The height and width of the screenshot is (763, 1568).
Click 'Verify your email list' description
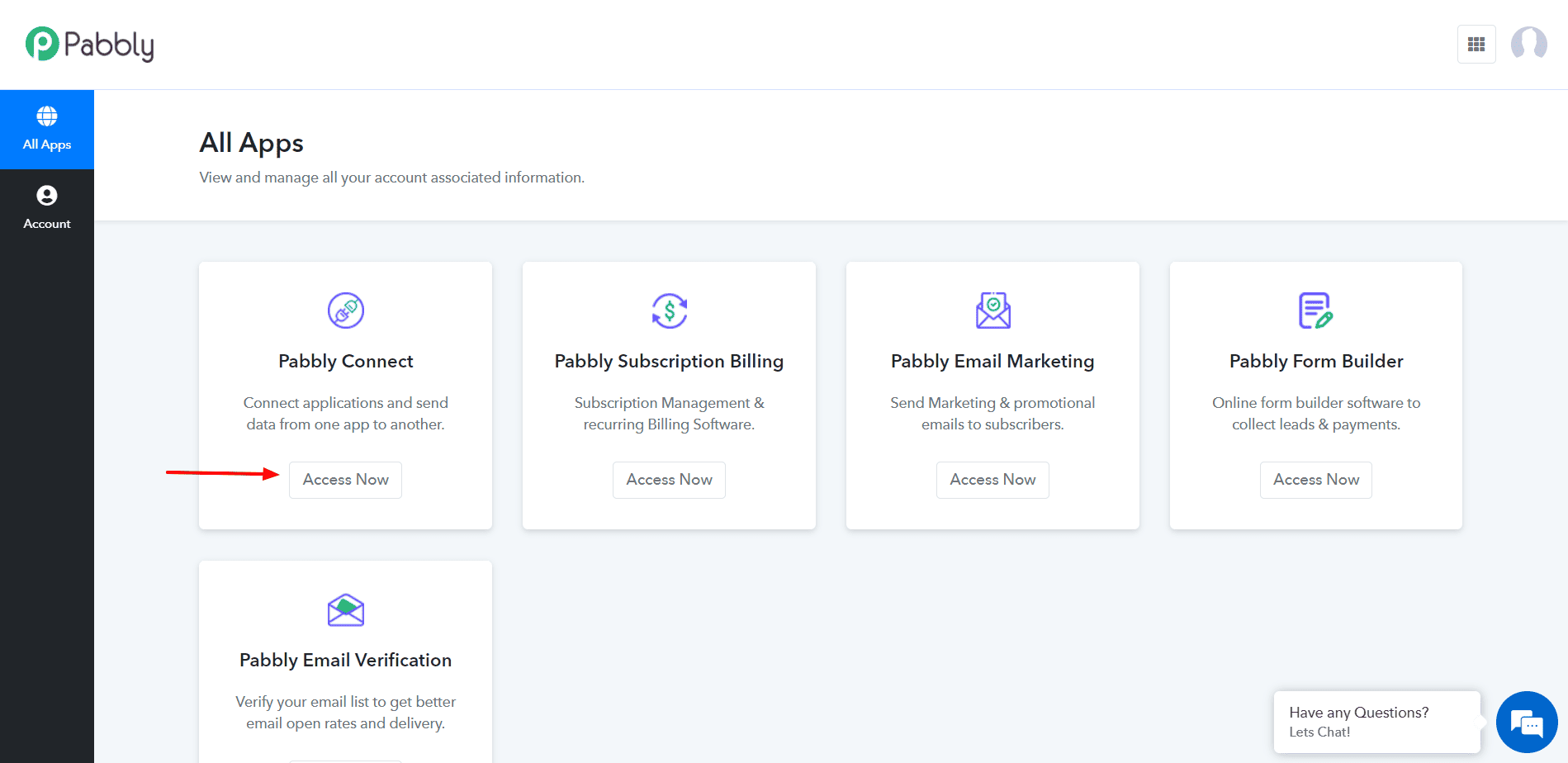tap(346, 713)
